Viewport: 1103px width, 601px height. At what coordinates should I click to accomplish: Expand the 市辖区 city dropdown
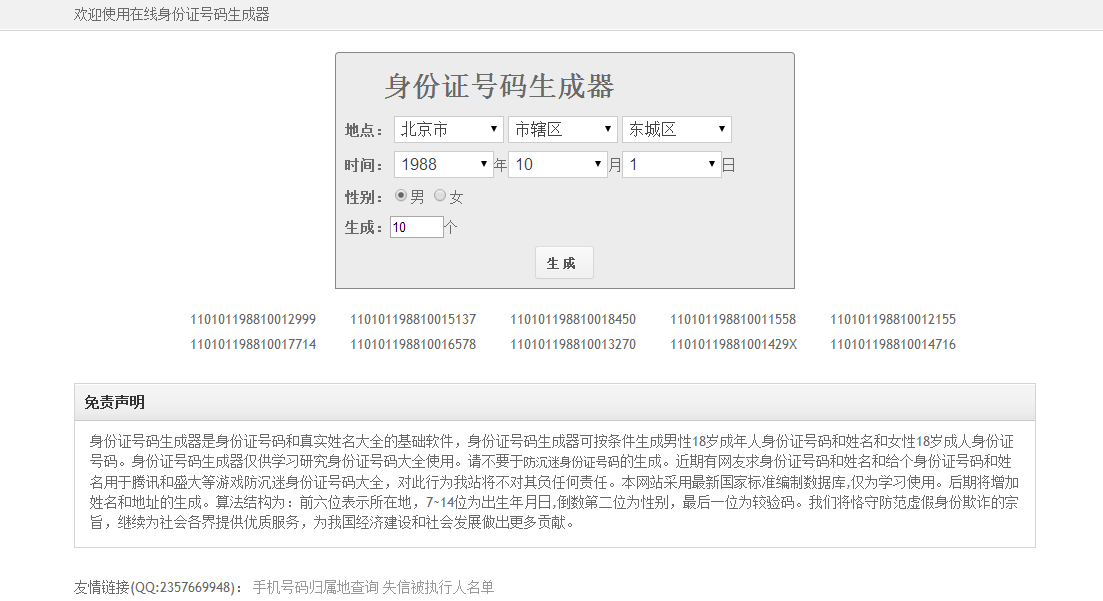(563, 130)
